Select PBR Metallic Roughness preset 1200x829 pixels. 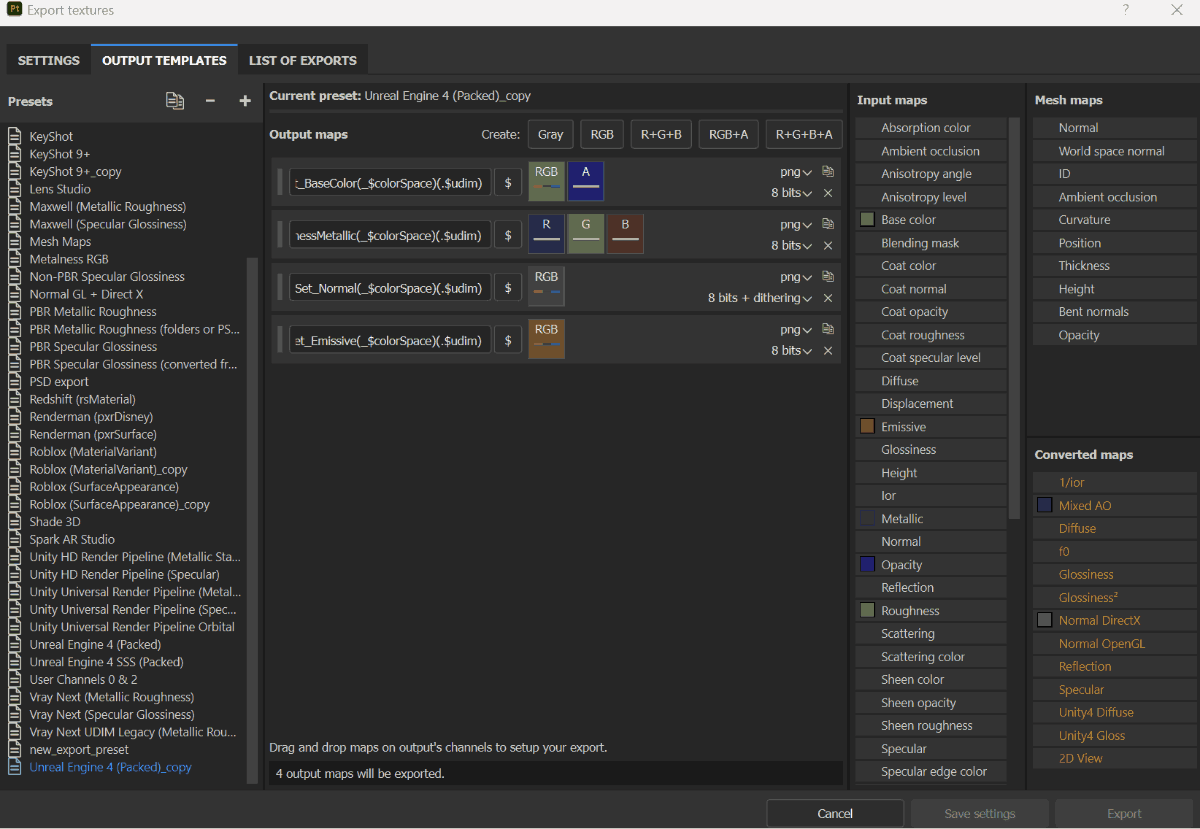93,312
